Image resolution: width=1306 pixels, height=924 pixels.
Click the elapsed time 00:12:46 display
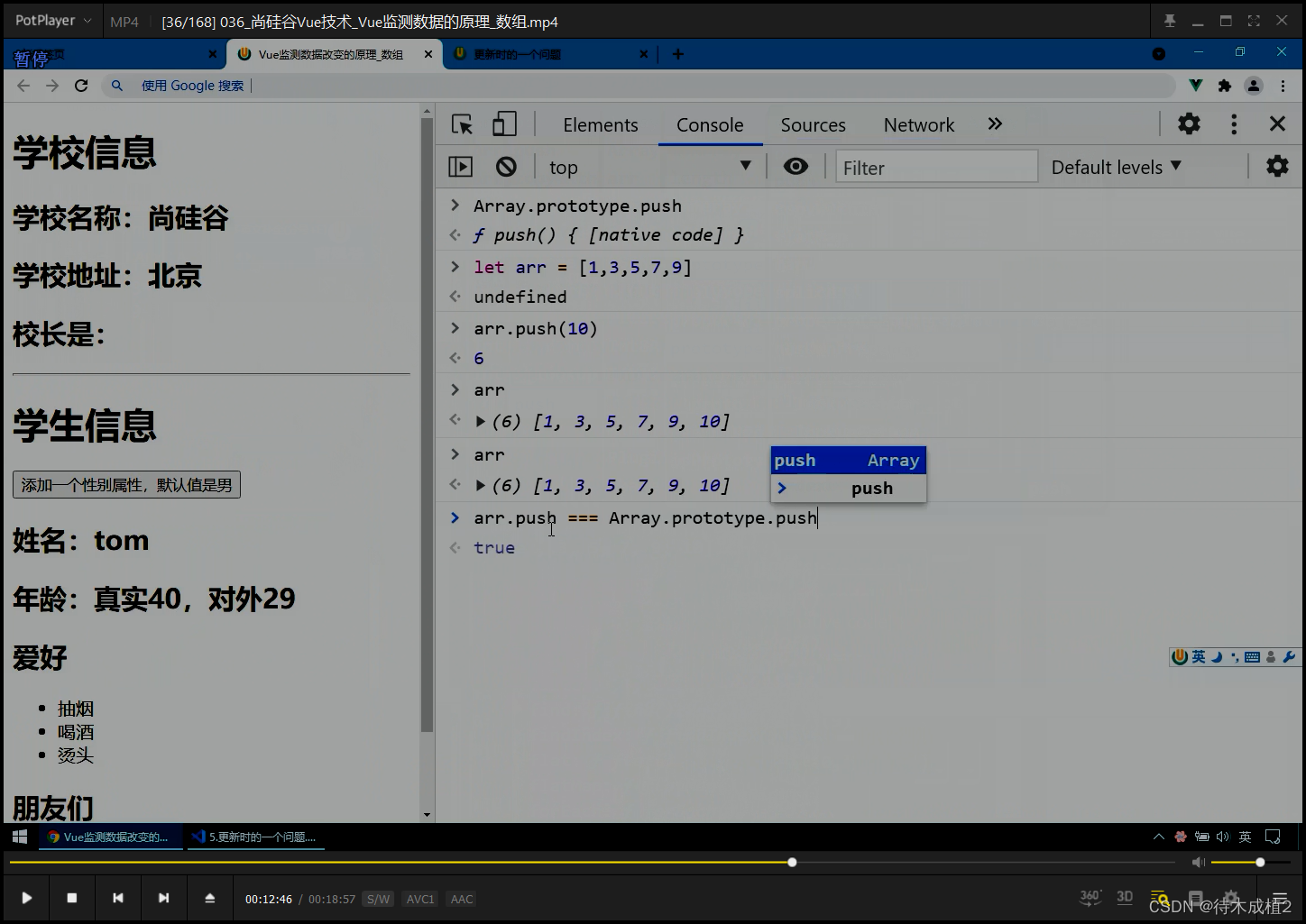pos(269,899)
